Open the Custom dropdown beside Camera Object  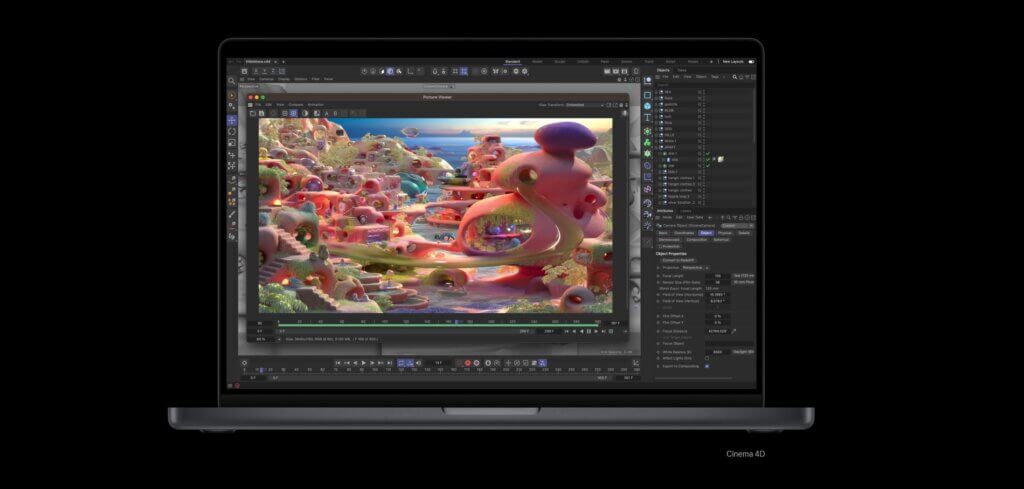point(737,226)
